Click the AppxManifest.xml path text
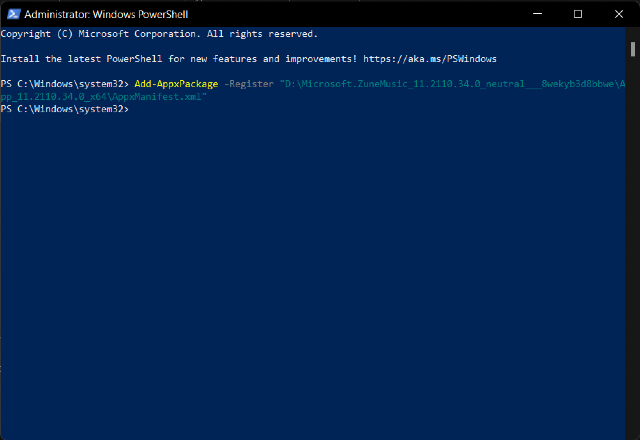 pos(158,97)
